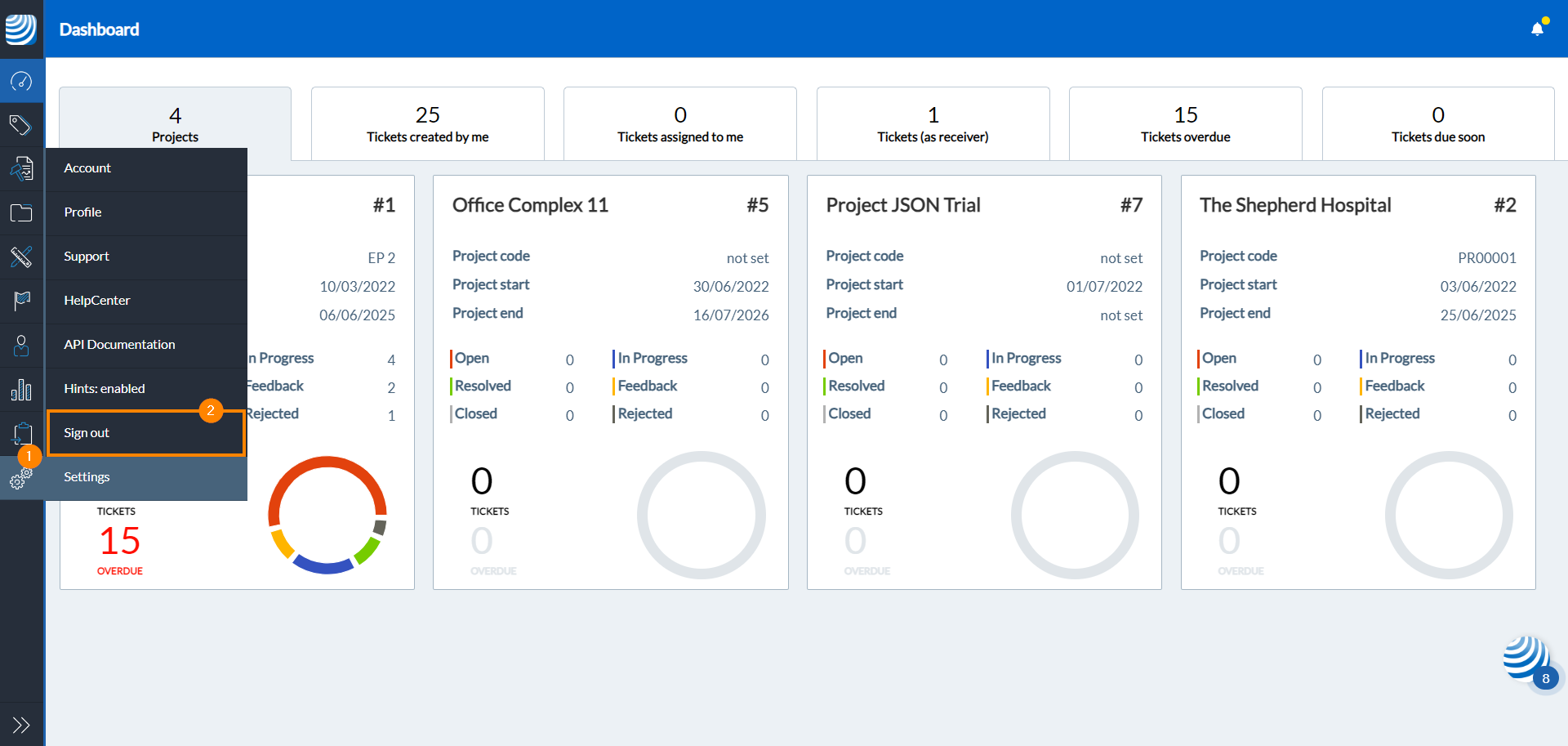Screen dimensions: 1568x746
Task: Select the 'Tickets overdue' summary tile
Action: pos(1185,123)
